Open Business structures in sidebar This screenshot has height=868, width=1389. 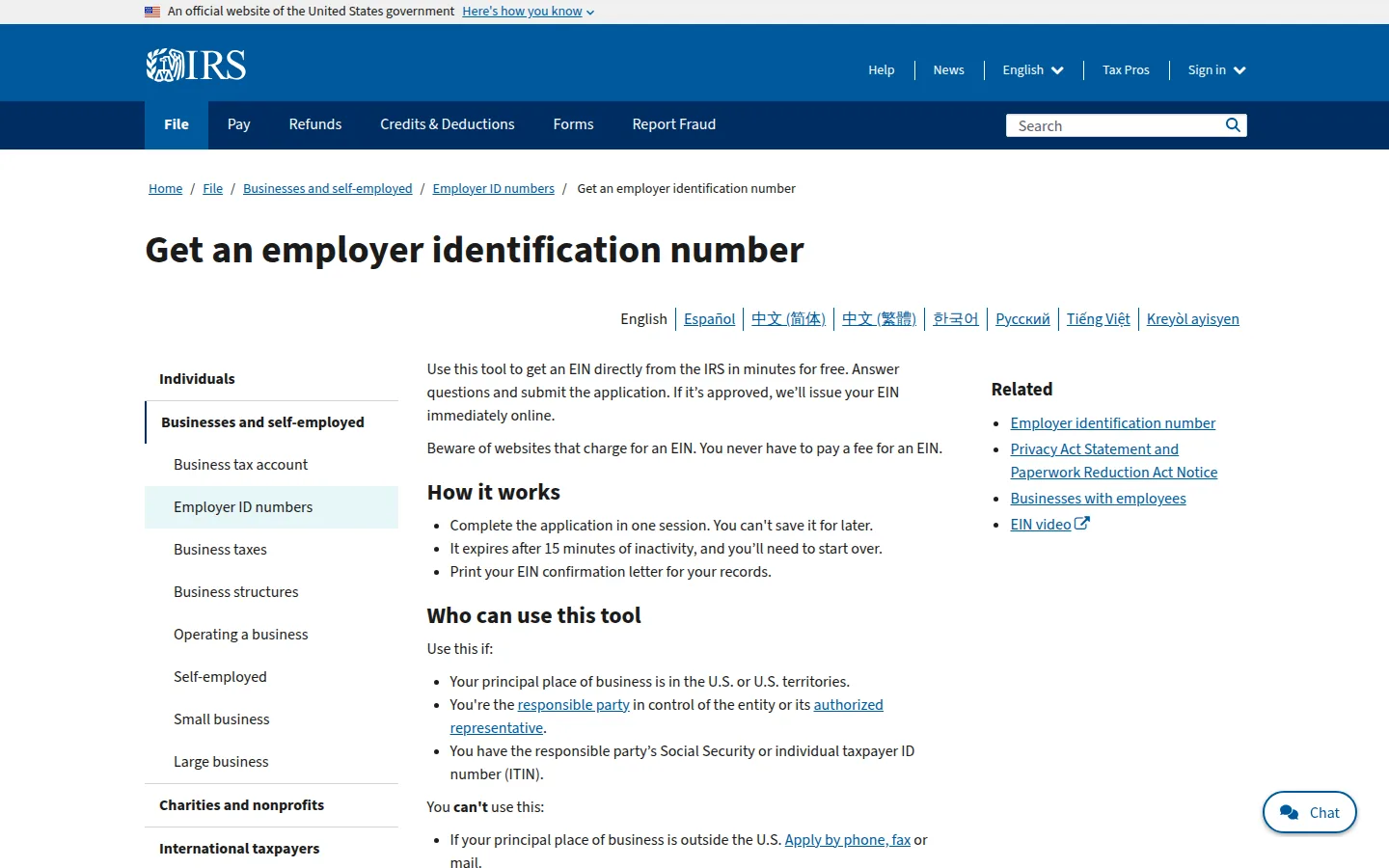coord(271,592)
